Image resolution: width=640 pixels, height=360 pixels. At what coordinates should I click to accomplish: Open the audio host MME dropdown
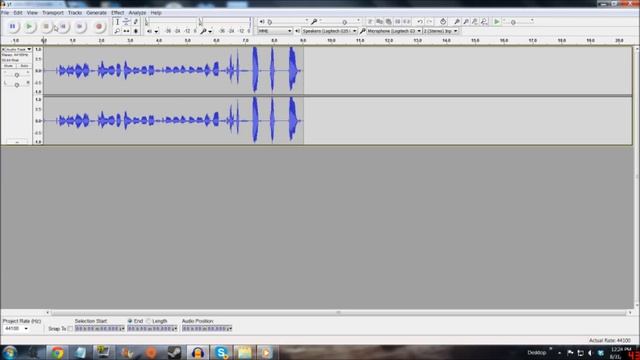coord(275,31)
